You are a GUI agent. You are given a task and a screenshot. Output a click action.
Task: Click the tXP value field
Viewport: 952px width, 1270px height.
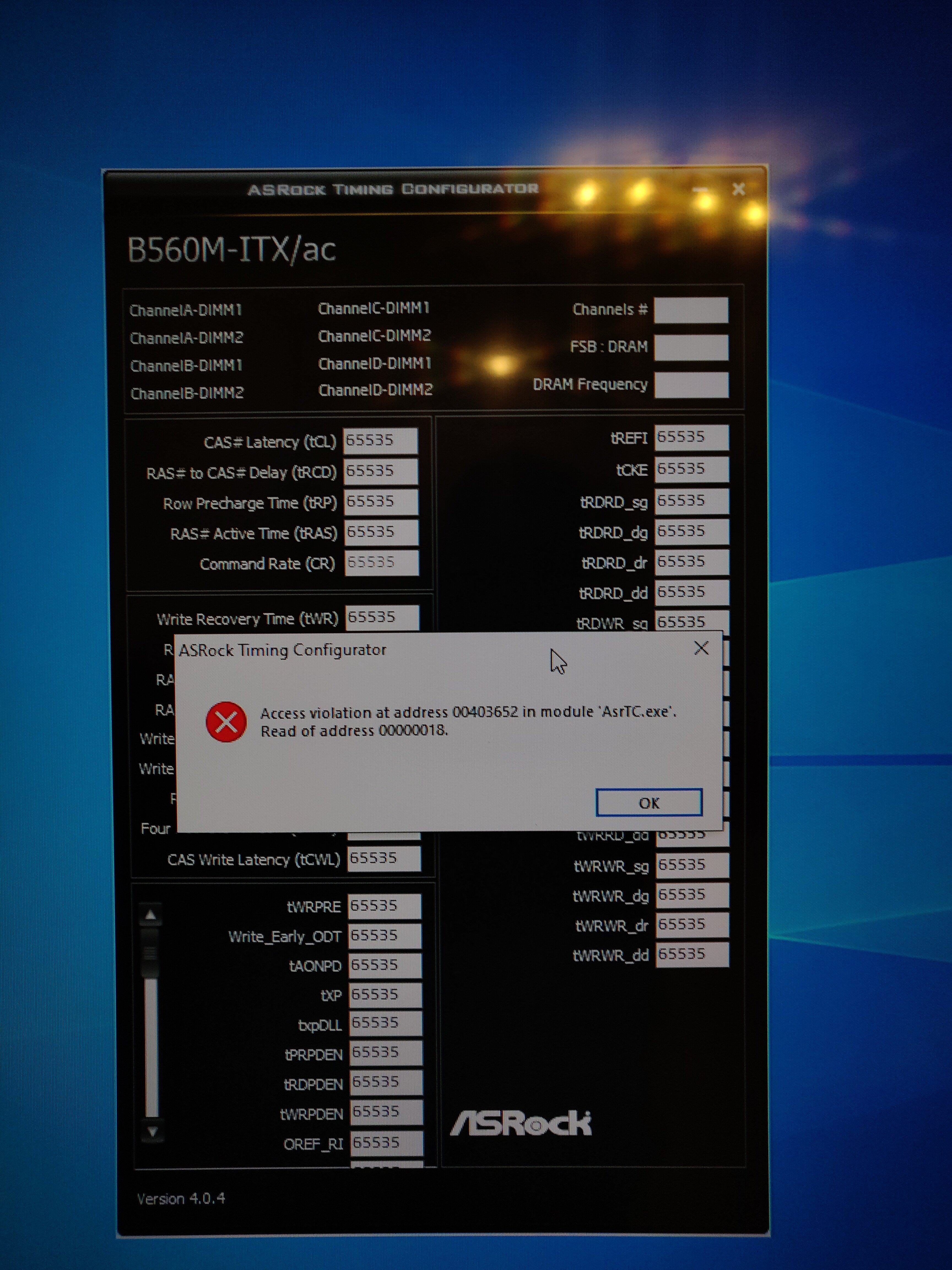386,994
